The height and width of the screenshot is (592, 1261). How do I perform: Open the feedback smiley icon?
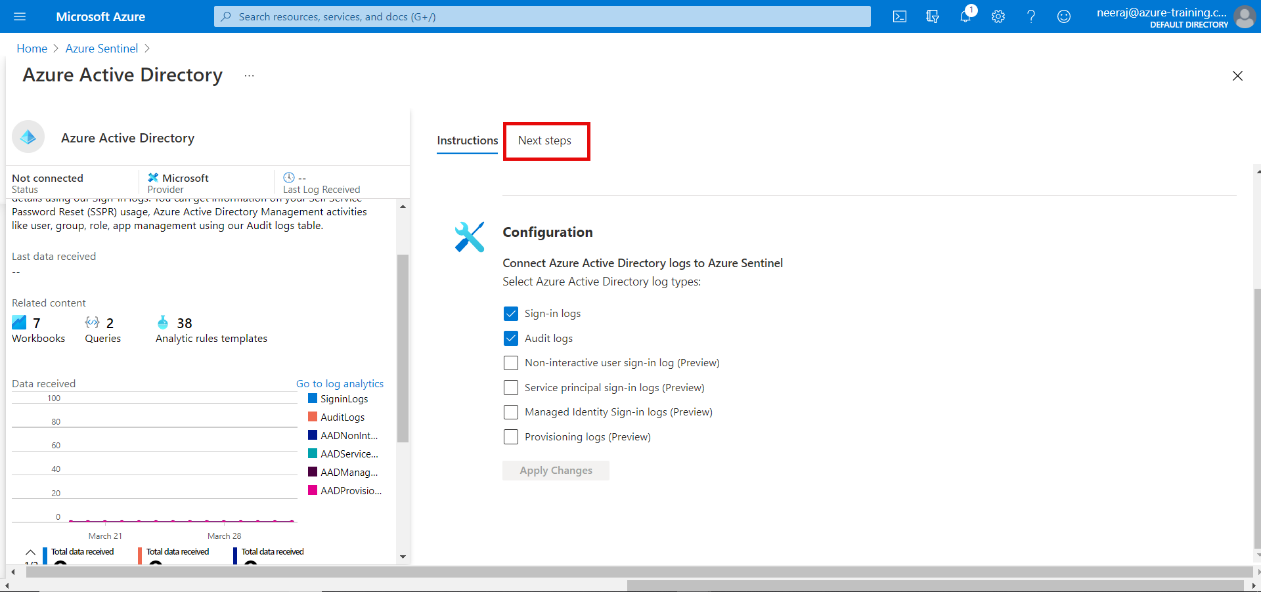click(1064, 17)
